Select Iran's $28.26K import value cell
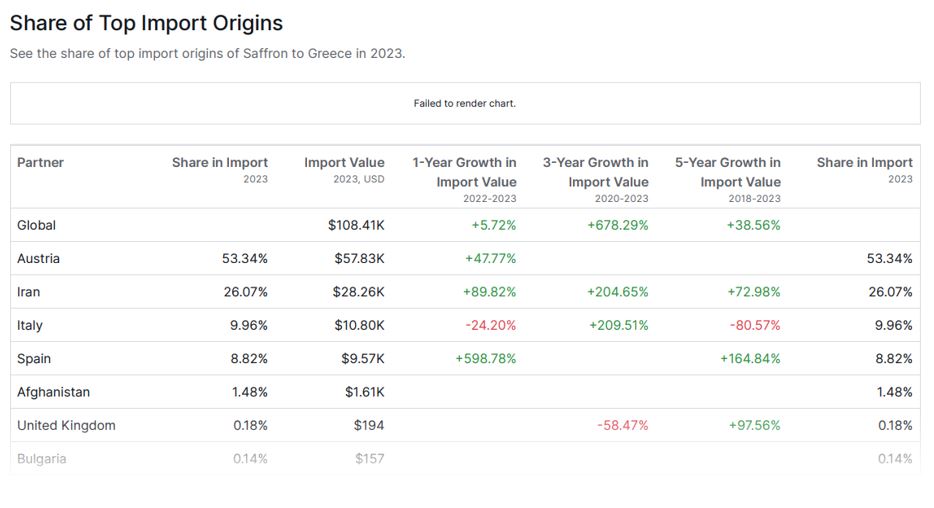The image size is (934, 508). (360, 292)
